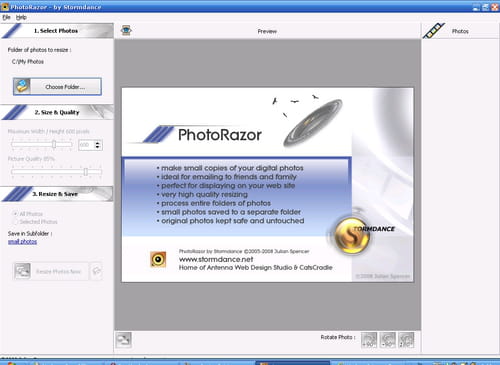Rotate photo by +90 degrees

click(x=369, y=340)
